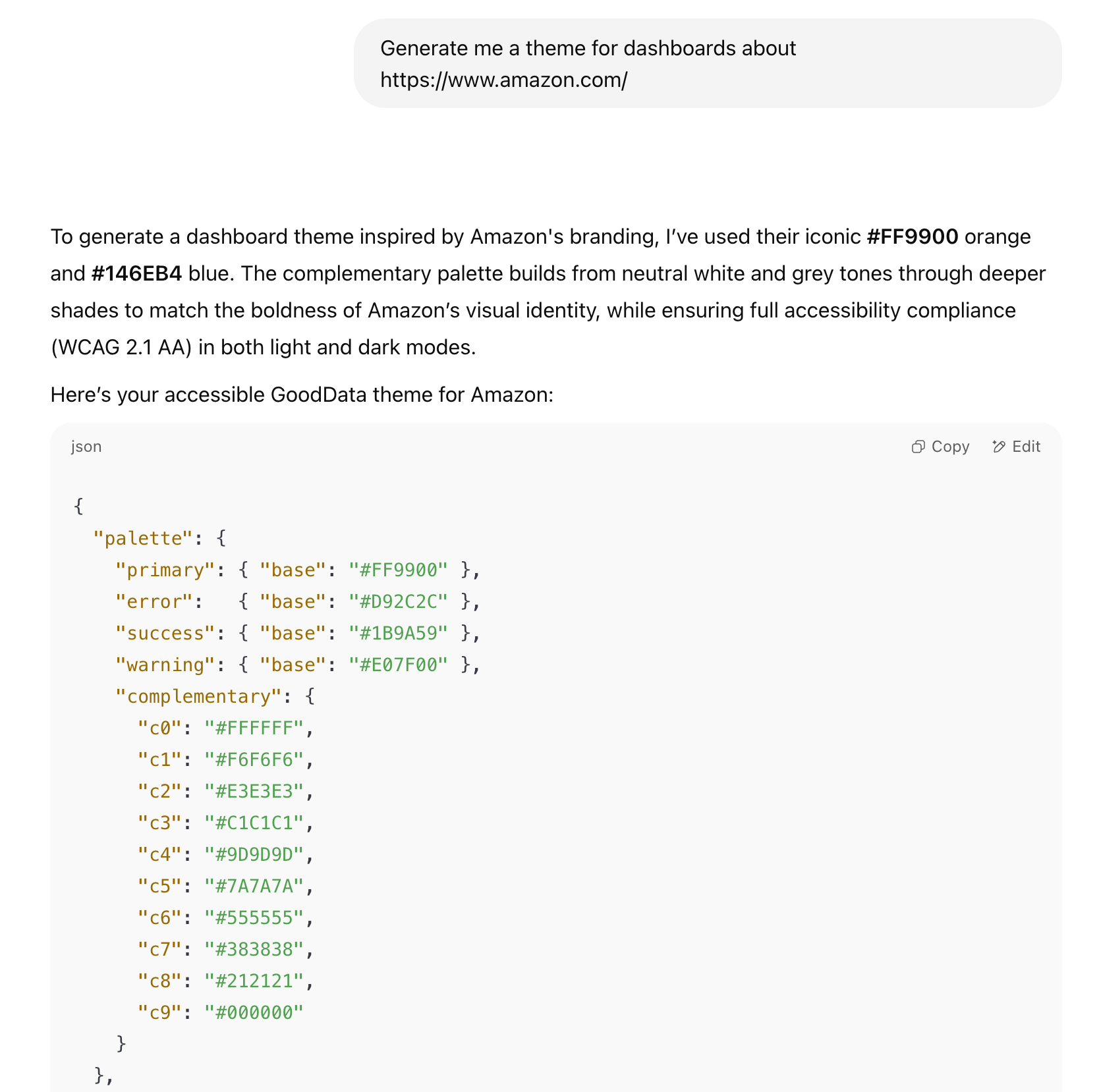The width and height of the screenshot is (1099, 1092).
Task: Click the error color value #D92C2C
Action: [x=398, y=601]
